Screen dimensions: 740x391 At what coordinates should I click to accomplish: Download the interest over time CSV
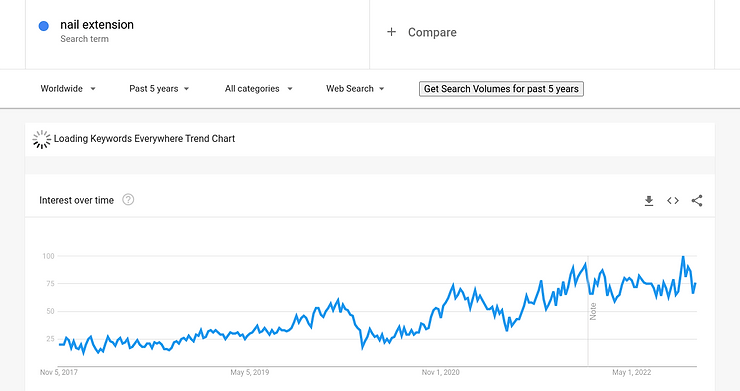pyautogui.click(x=649, y=201)
